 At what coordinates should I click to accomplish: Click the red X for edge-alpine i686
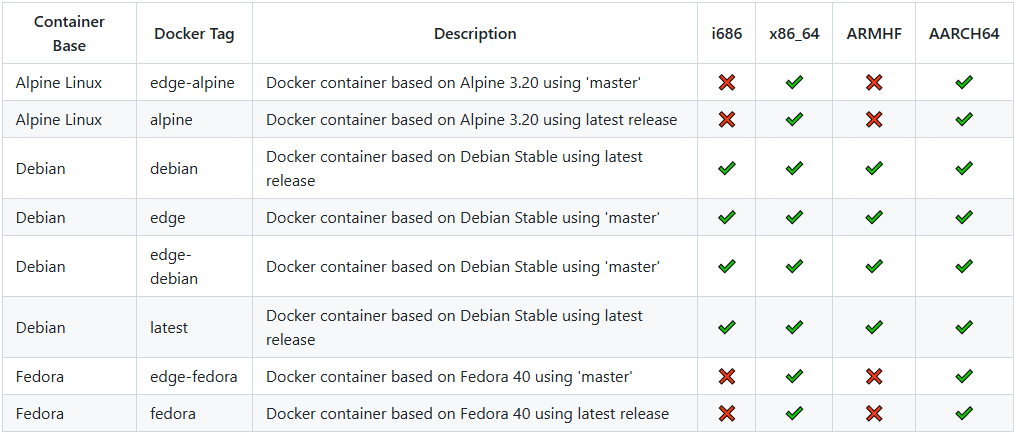click(x=727, y=83)
